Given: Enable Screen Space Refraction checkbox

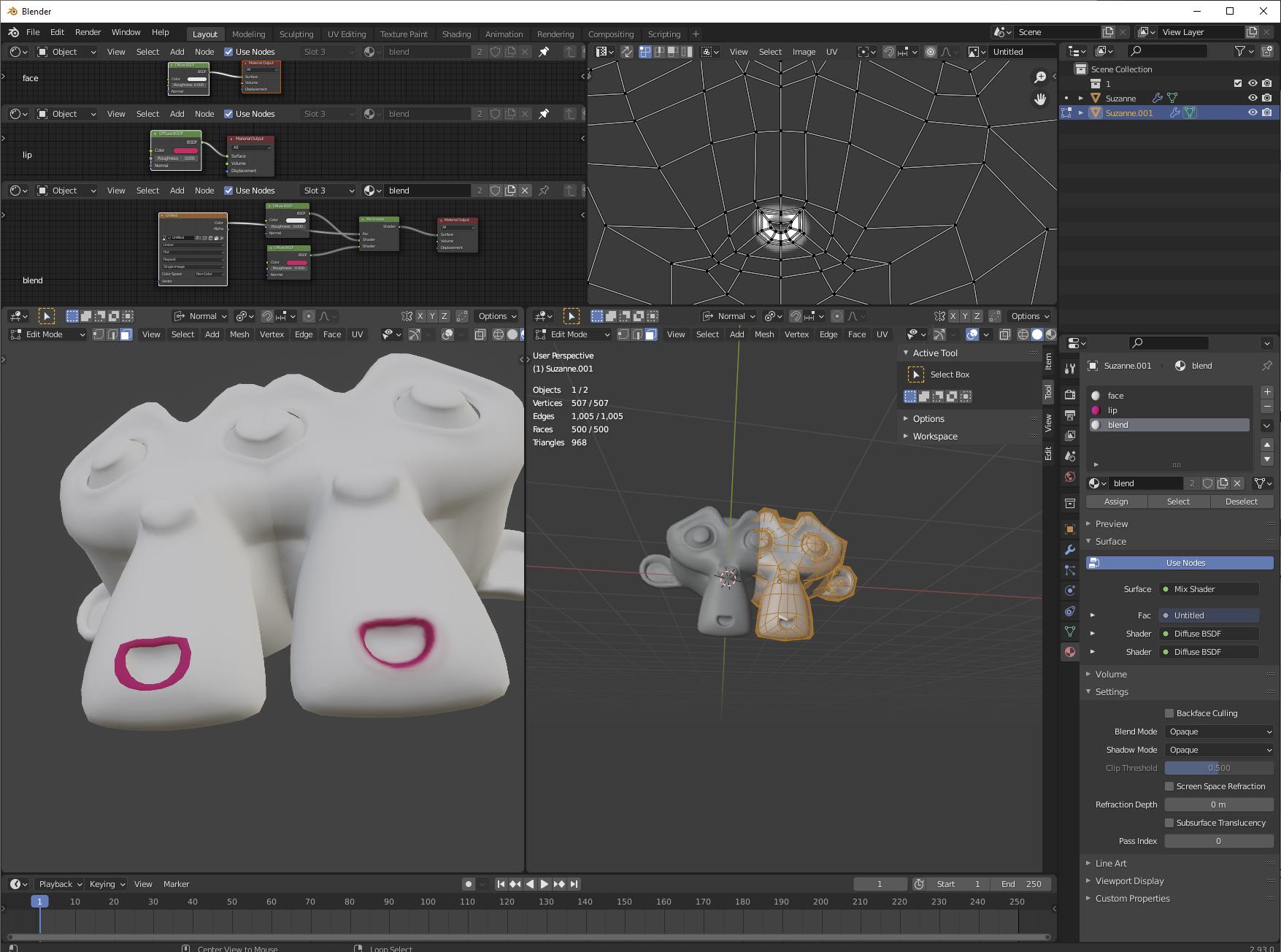Looking at the screenshot, I should pos(1169,786).
